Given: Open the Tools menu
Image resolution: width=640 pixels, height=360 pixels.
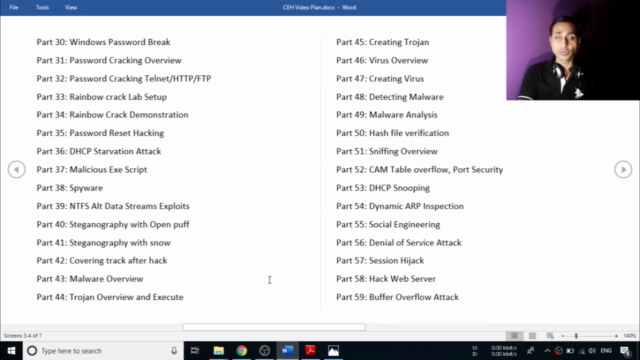Looking at the screenshot, I should pos(42,7).
